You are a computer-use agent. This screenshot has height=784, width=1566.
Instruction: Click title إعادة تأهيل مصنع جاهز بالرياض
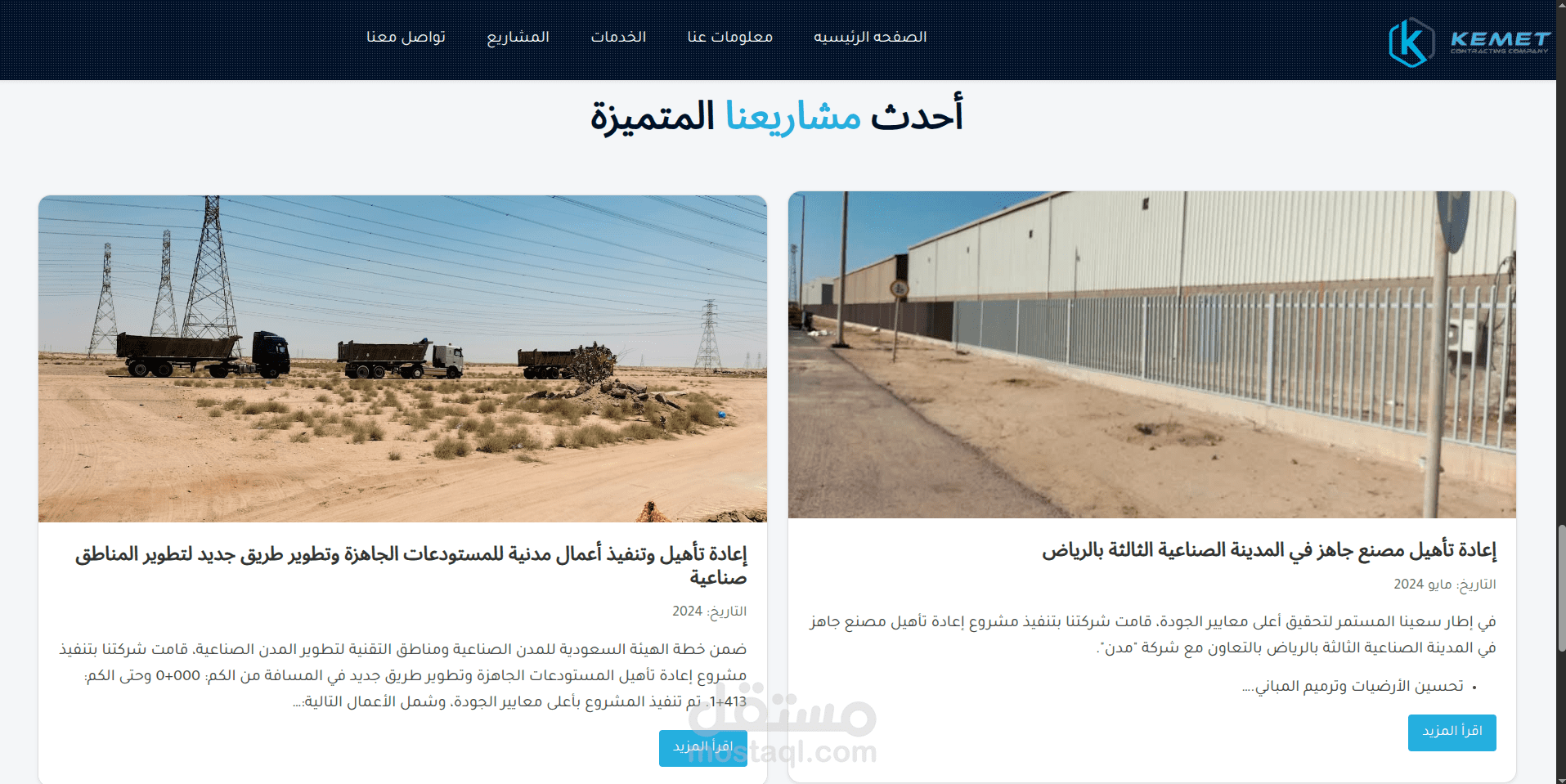pos(1268,550)
